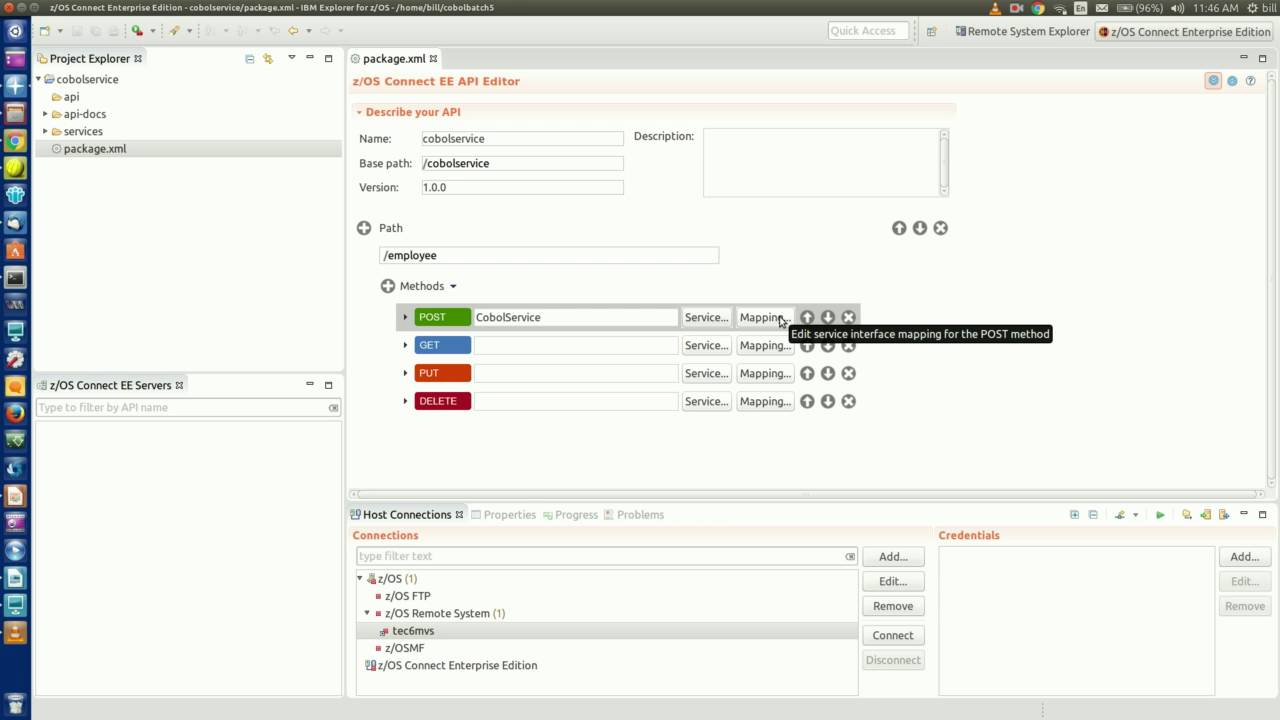Viewport: 1280px width, 720px height.
Task: Open Service for the POST method
Action: click(706, 317)
